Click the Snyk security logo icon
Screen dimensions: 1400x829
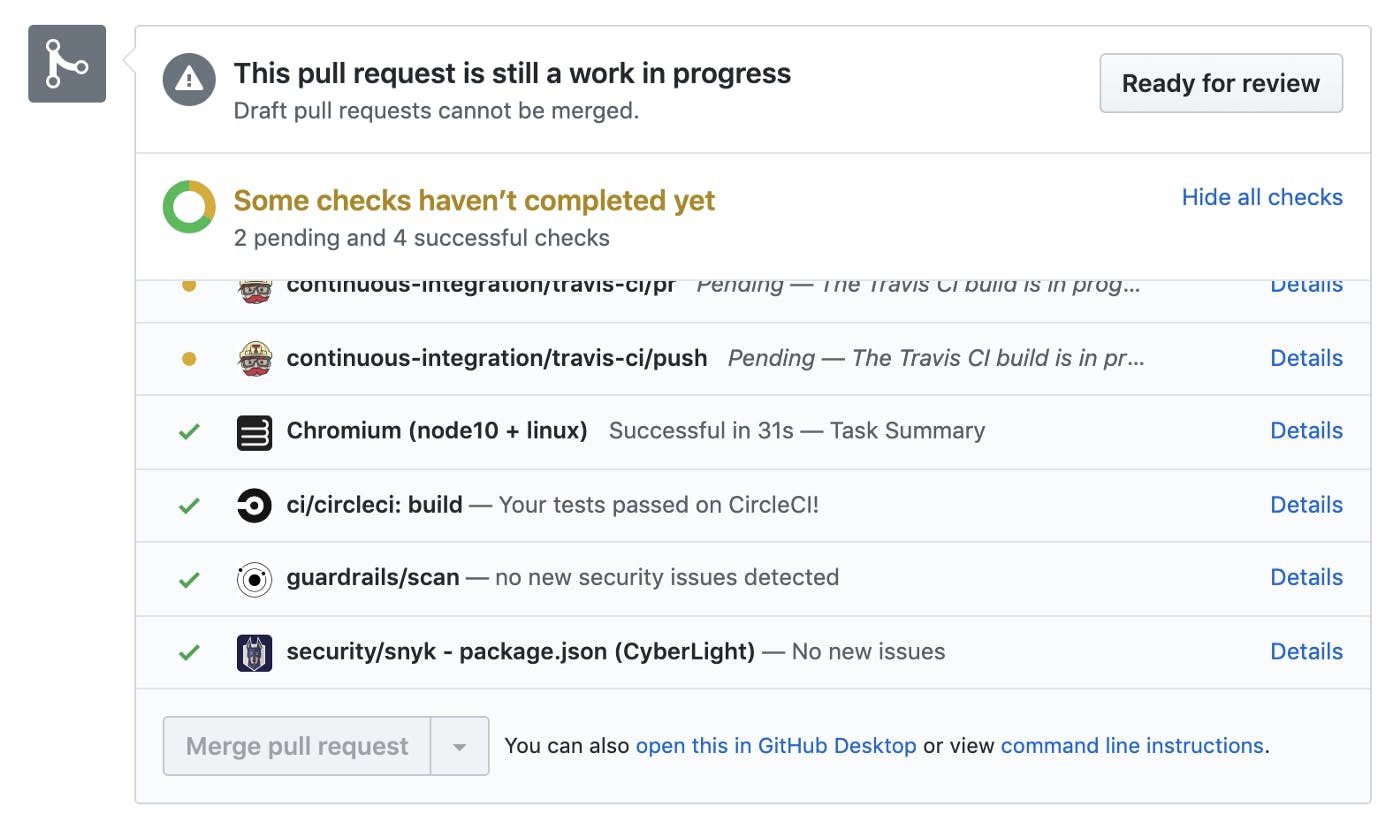click(254, 653)
